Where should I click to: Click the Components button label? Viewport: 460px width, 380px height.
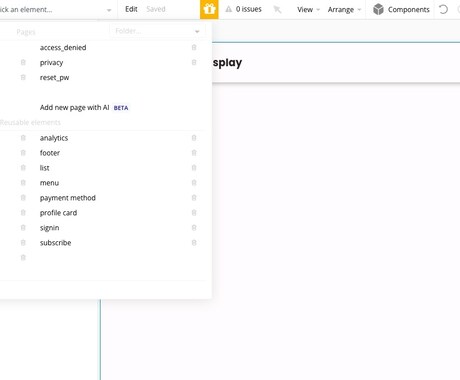pos(408,10)
